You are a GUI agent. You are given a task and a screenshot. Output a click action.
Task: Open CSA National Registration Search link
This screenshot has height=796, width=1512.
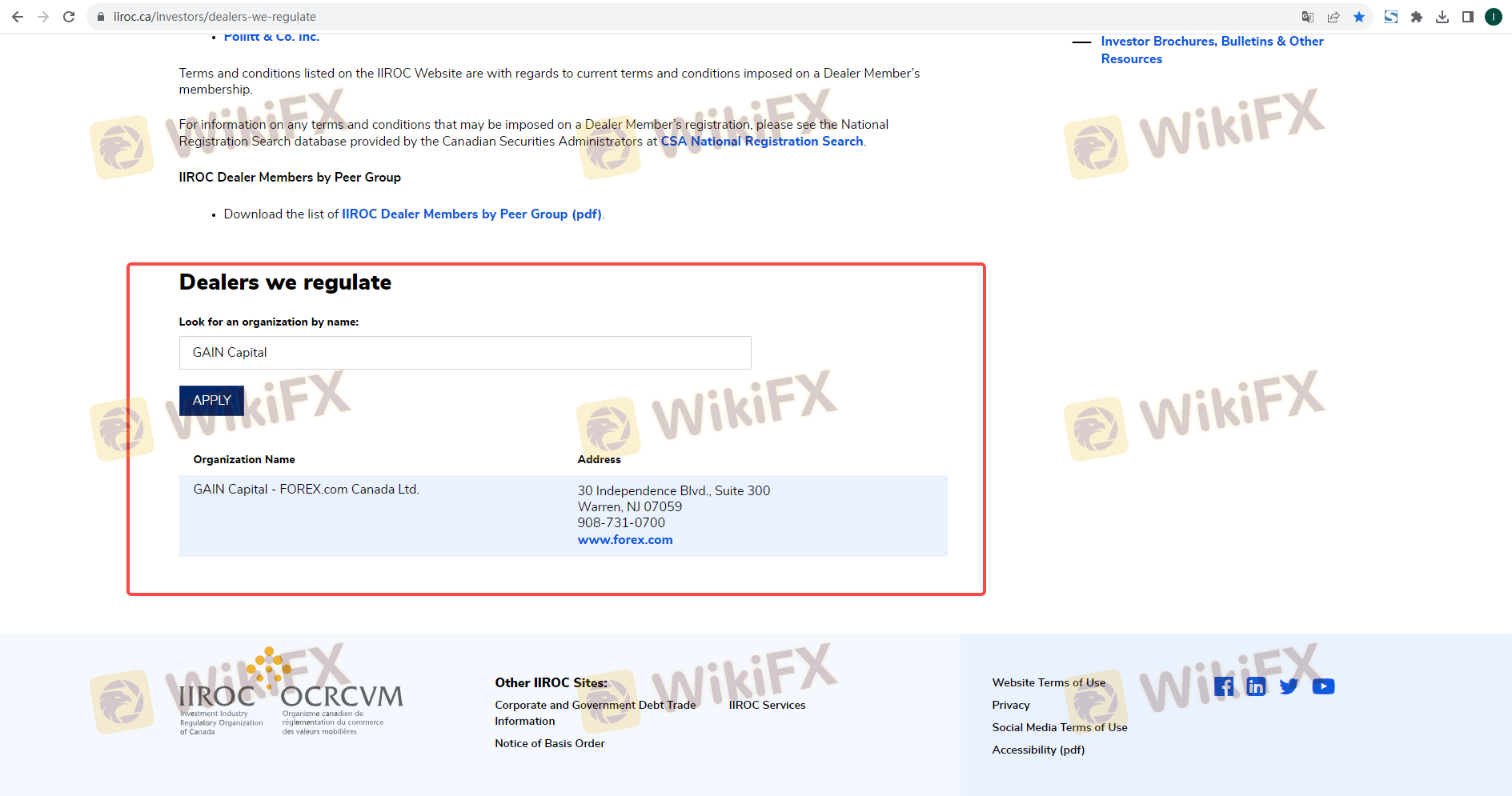[x=762, y=142]
